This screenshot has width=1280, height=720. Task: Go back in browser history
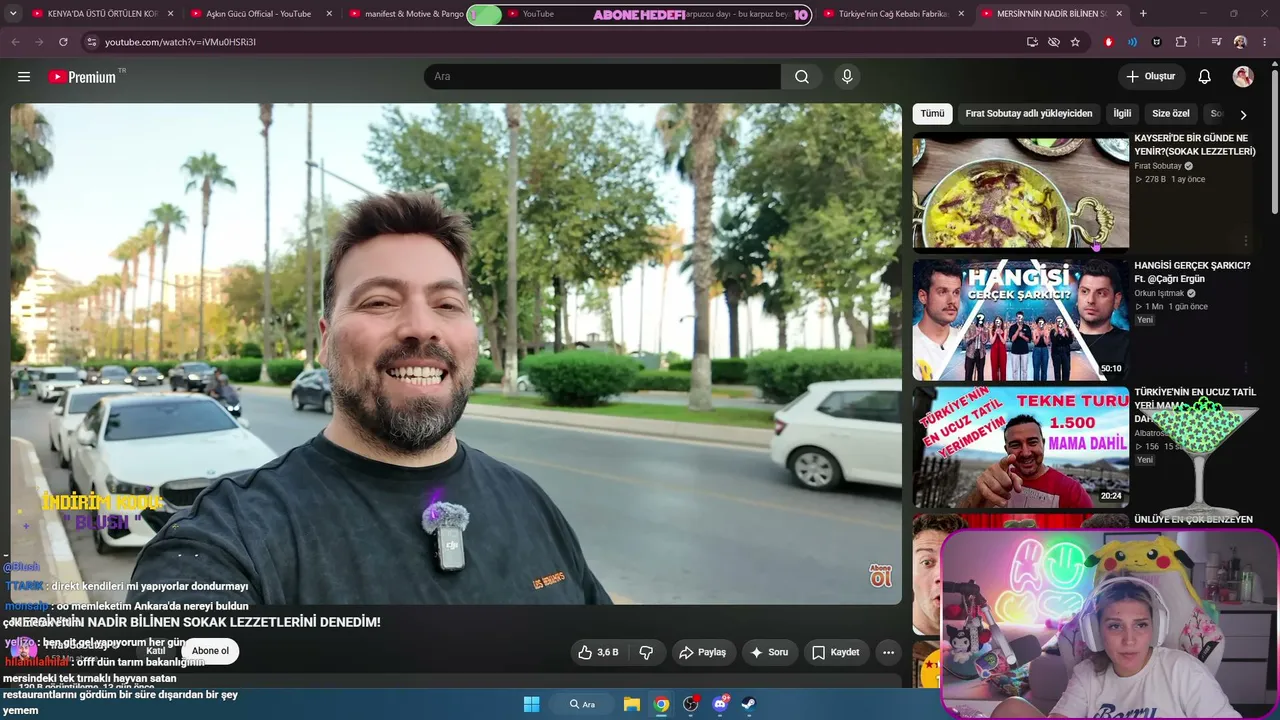[x=15, y=42]
